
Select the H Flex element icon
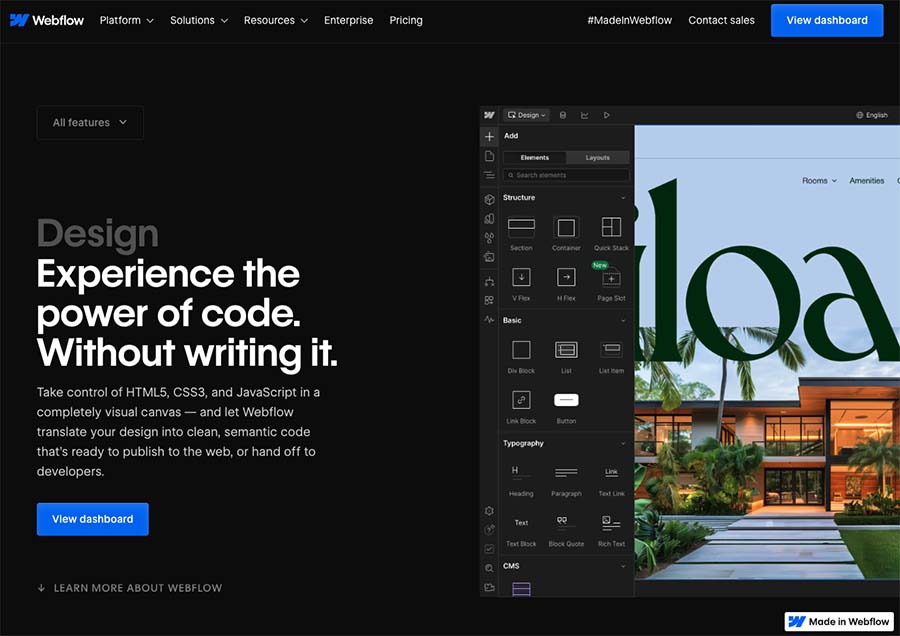(x=566, y=277)
